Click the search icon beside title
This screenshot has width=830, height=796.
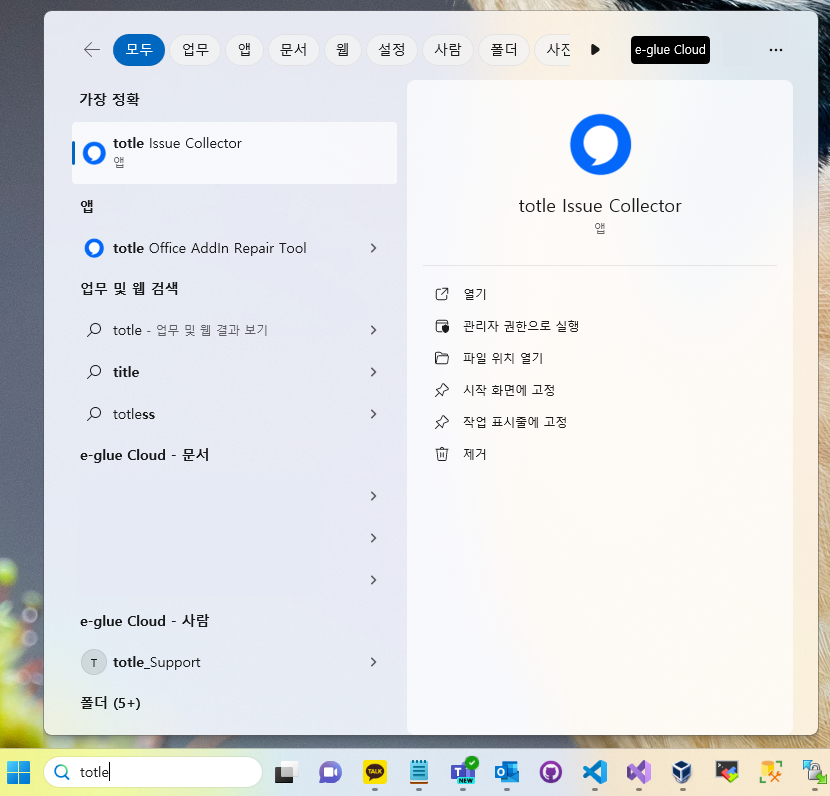(94, 372)
